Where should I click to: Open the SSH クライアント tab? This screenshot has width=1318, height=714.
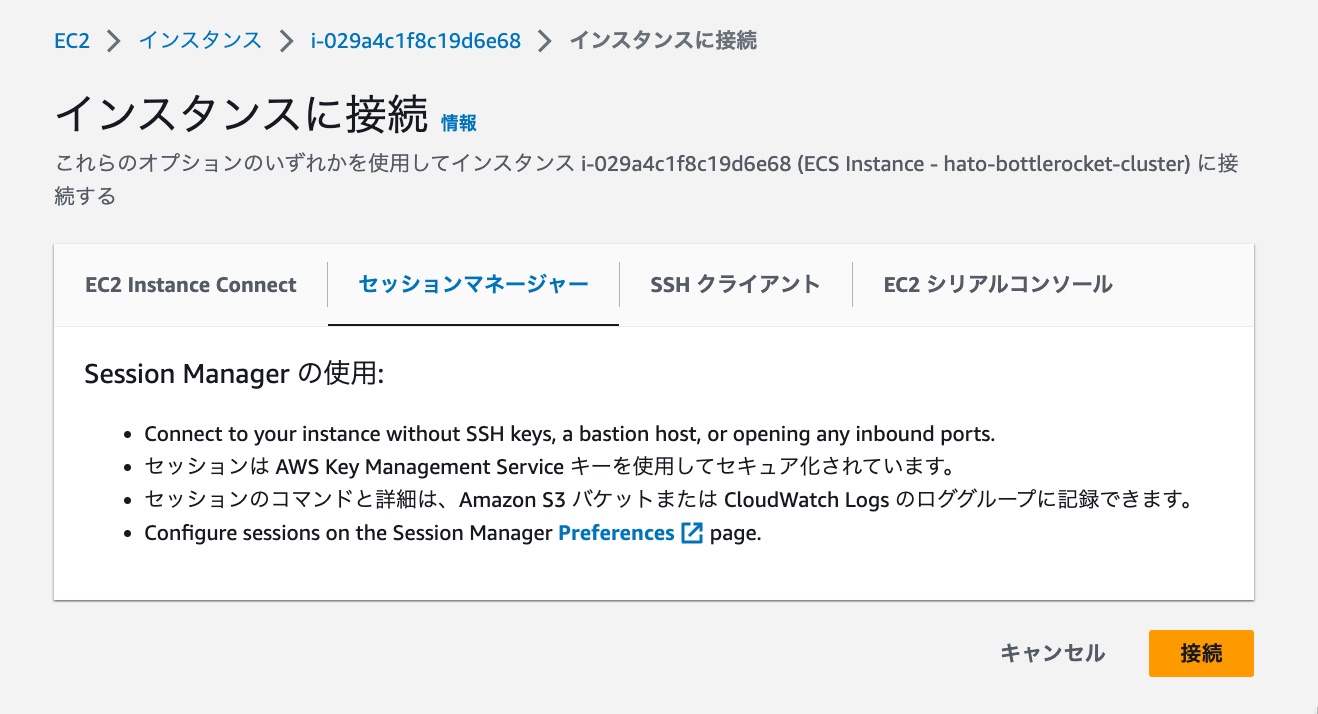coord(735,284)
